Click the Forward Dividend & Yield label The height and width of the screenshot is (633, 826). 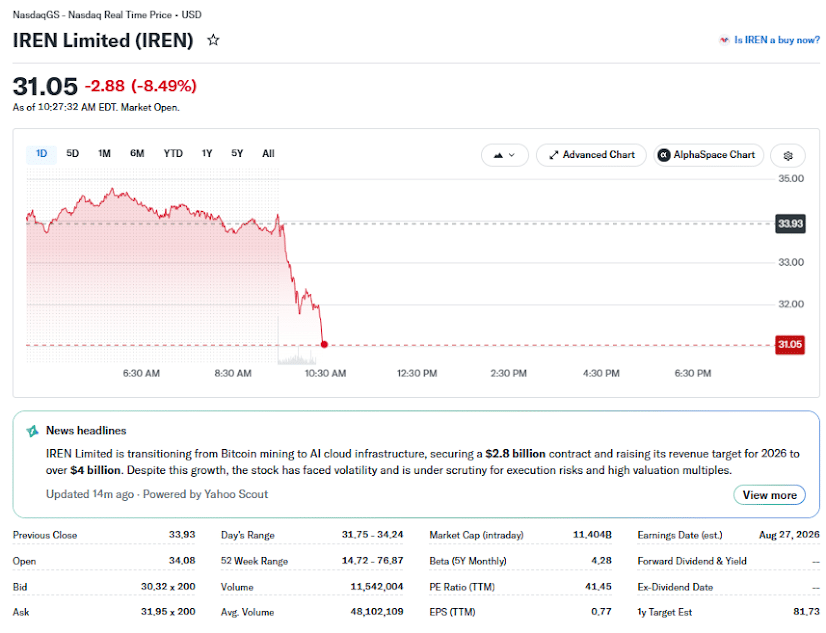tap(692, 561)
